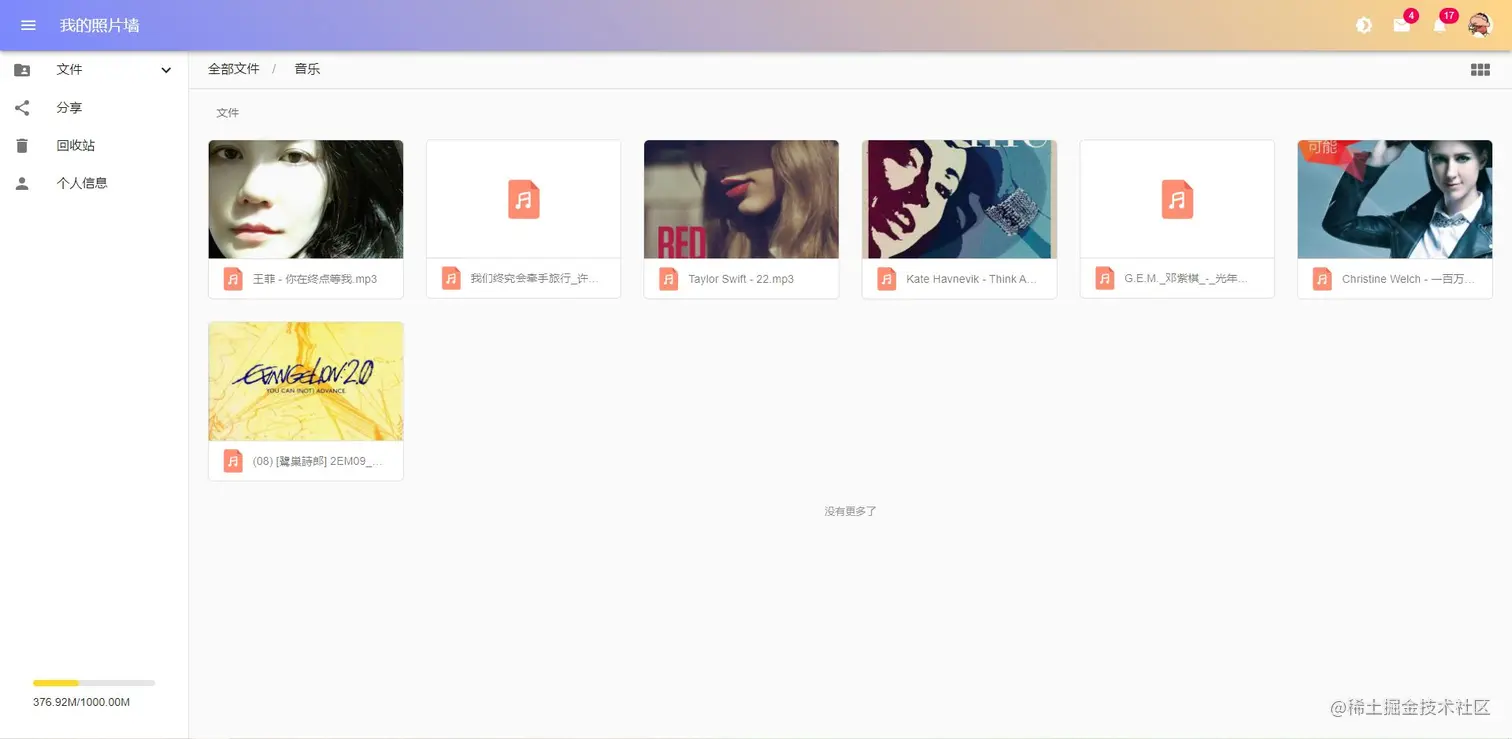Navigate to 全部文件 in the breadcrumb
Screen dimensions: 1512x739
(x=233, y=68)
